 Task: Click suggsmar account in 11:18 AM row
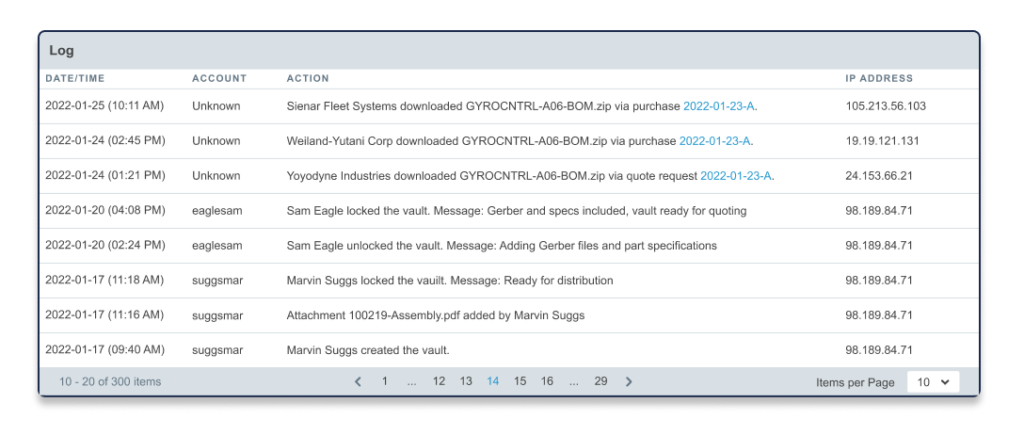coord(217,281)
